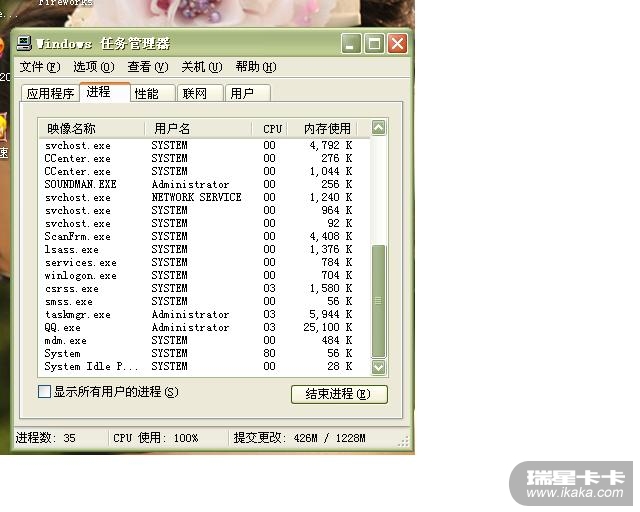Screen dimensions: 640x512
Task: Select CCenter.exe using 276 K
Action: (204, 158)
